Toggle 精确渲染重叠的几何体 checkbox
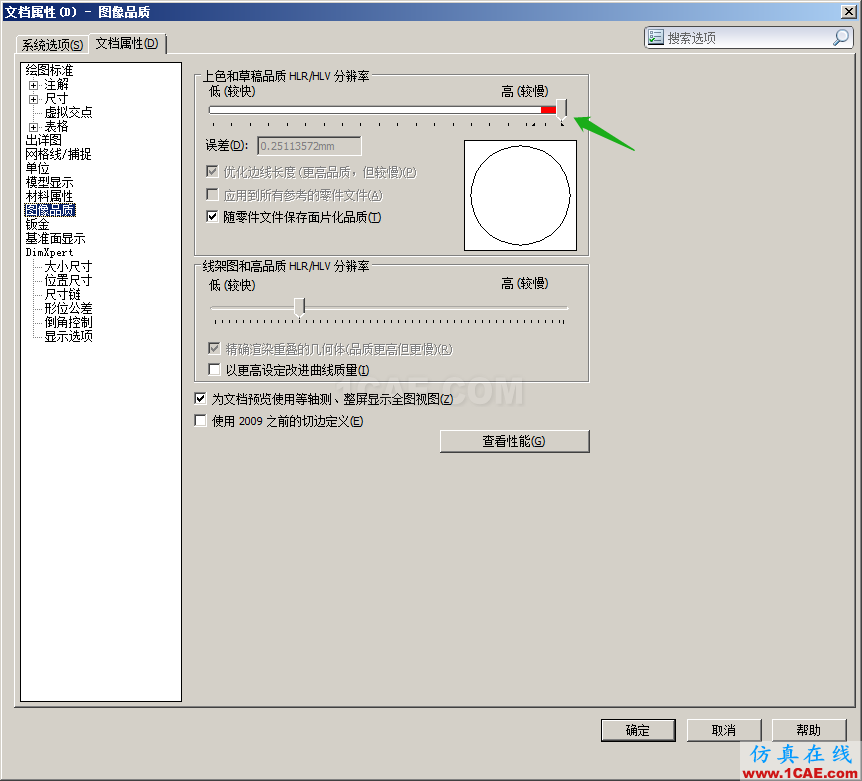 coord(214,348)
